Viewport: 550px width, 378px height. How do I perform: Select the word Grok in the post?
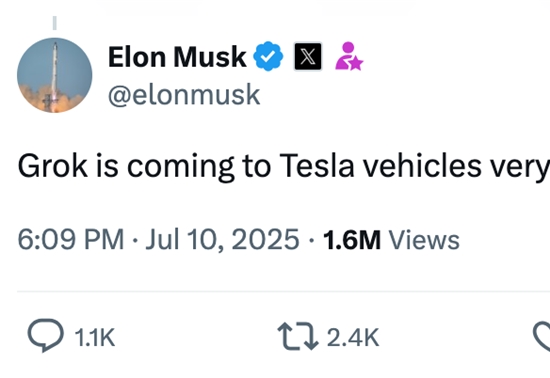tap(53, 166)
